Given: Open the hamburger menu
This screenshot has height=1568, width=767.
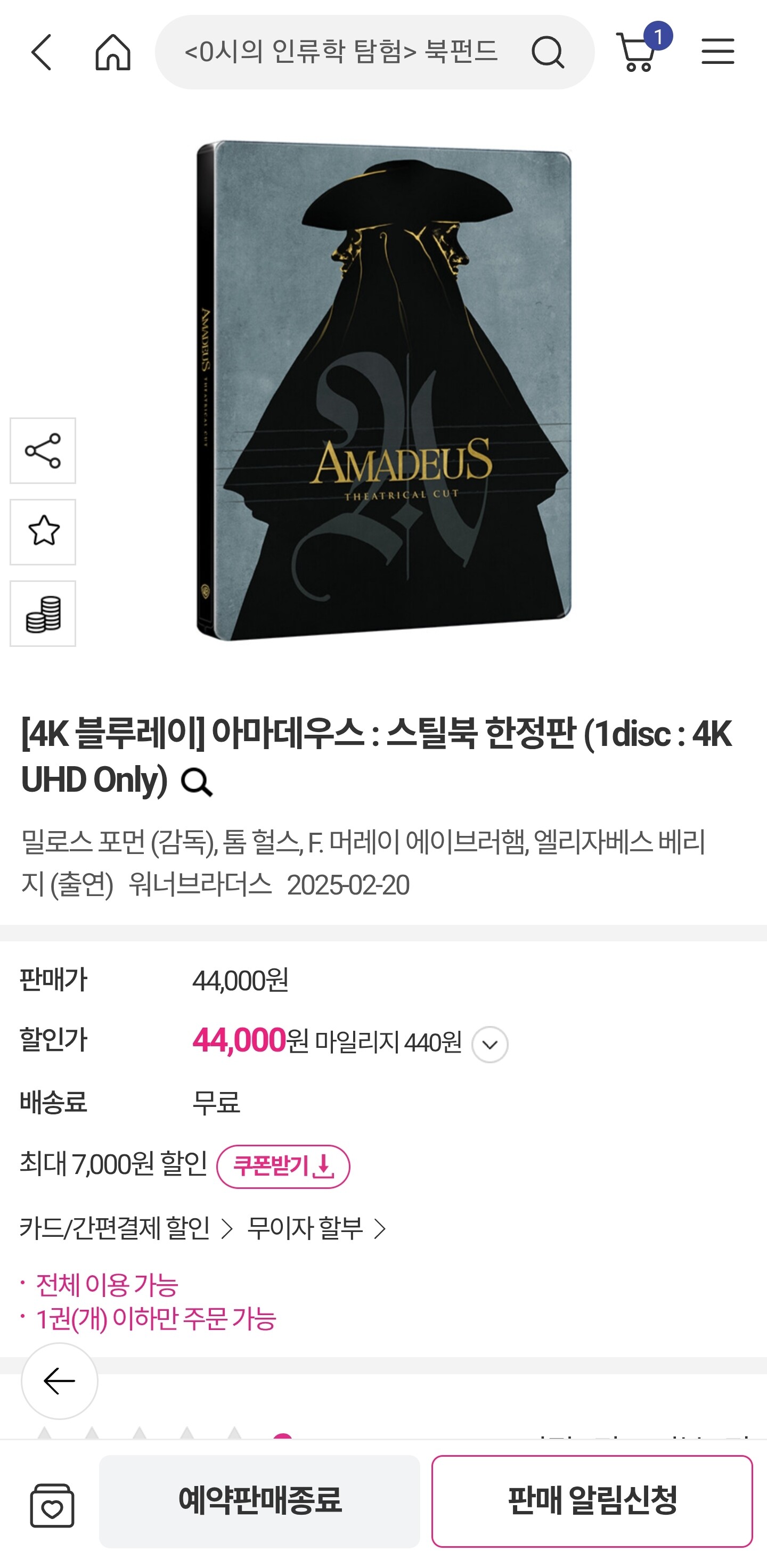Looking at the screenshot, I should [x=717, y=51].
